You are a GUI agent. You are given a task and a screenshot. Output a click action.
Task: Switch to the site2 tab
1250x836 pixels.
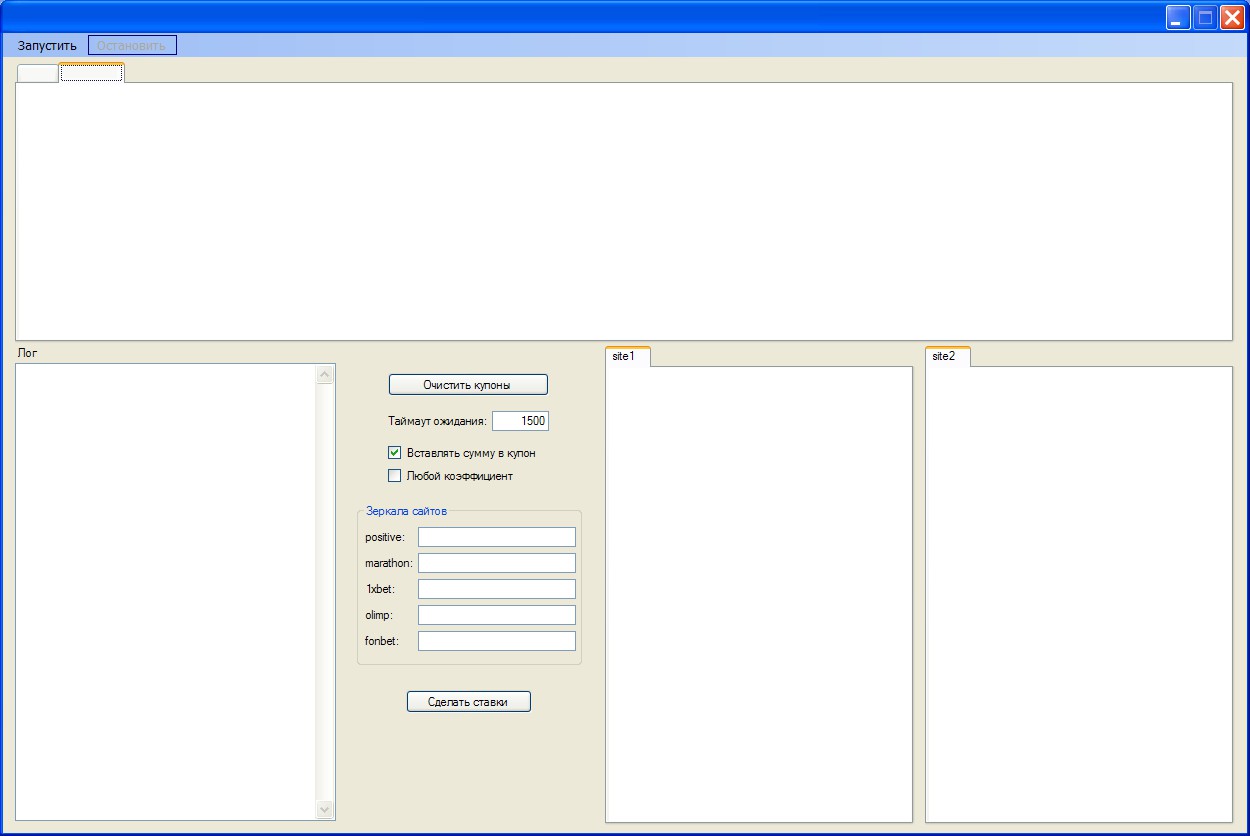tap(948, 356)
